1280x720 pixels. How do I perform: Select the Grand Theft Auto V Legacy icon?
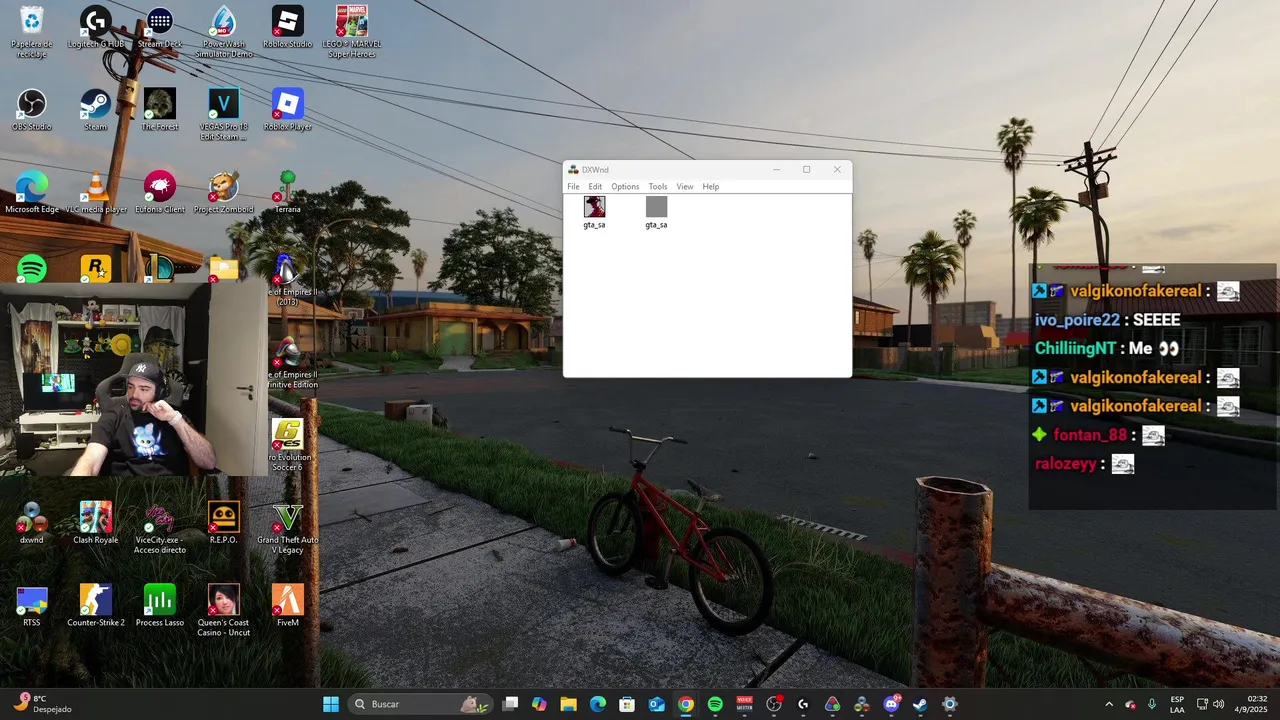pos(288,528)
